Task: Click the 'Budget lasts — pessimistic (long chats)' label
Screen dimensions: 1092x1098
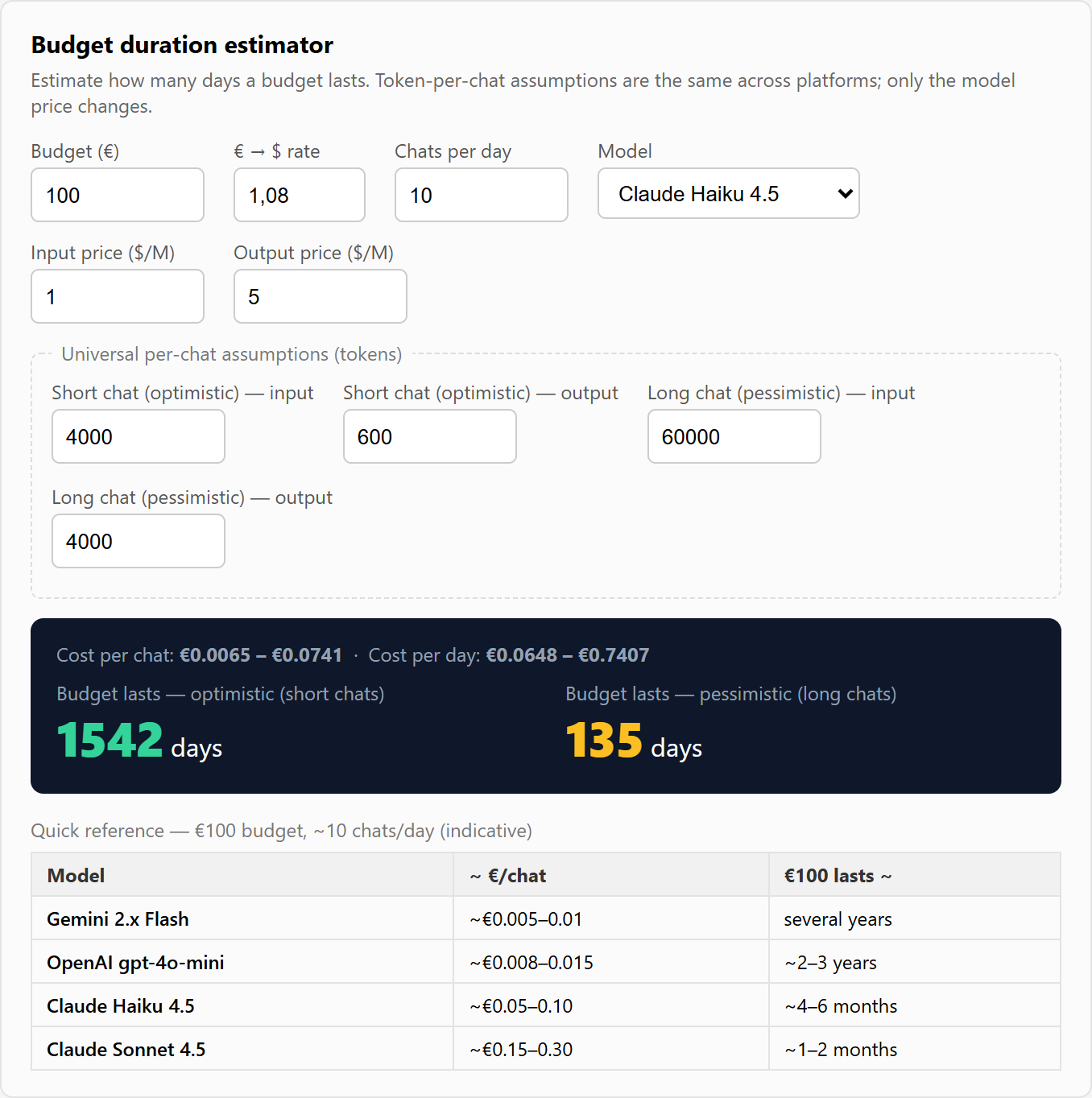Action: [730, 694]
